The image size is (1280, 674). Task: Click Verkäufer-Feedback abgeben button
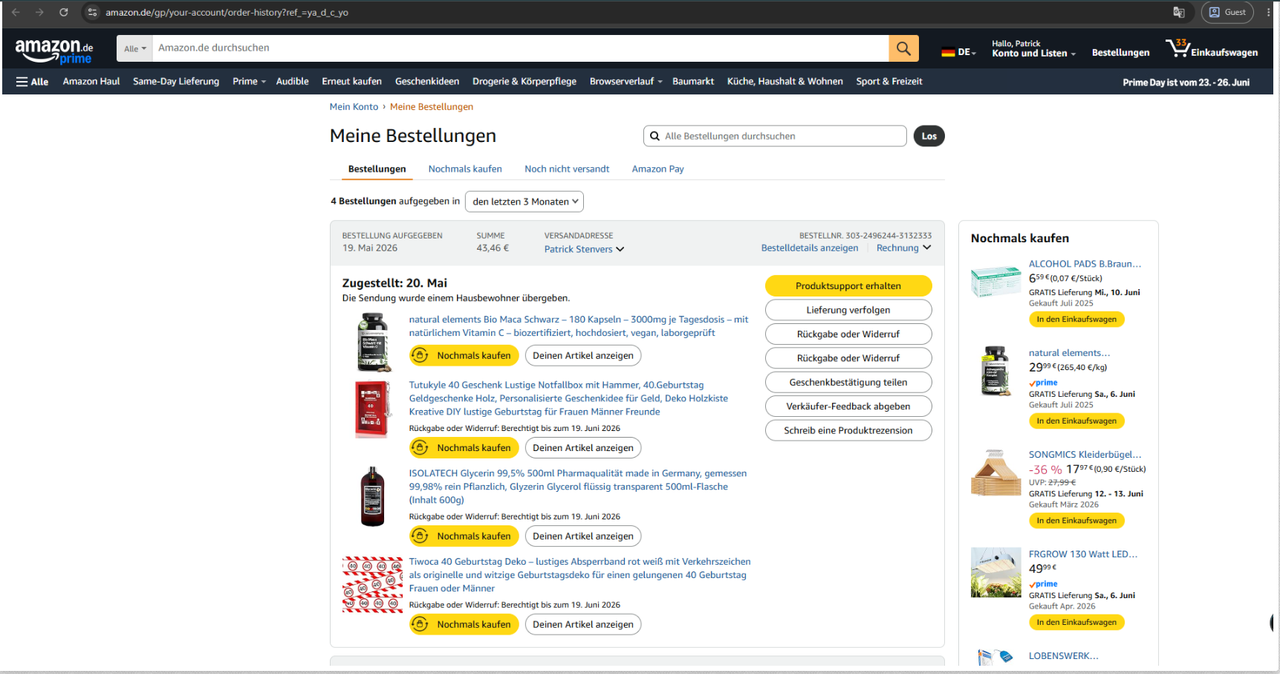point(848,406)
